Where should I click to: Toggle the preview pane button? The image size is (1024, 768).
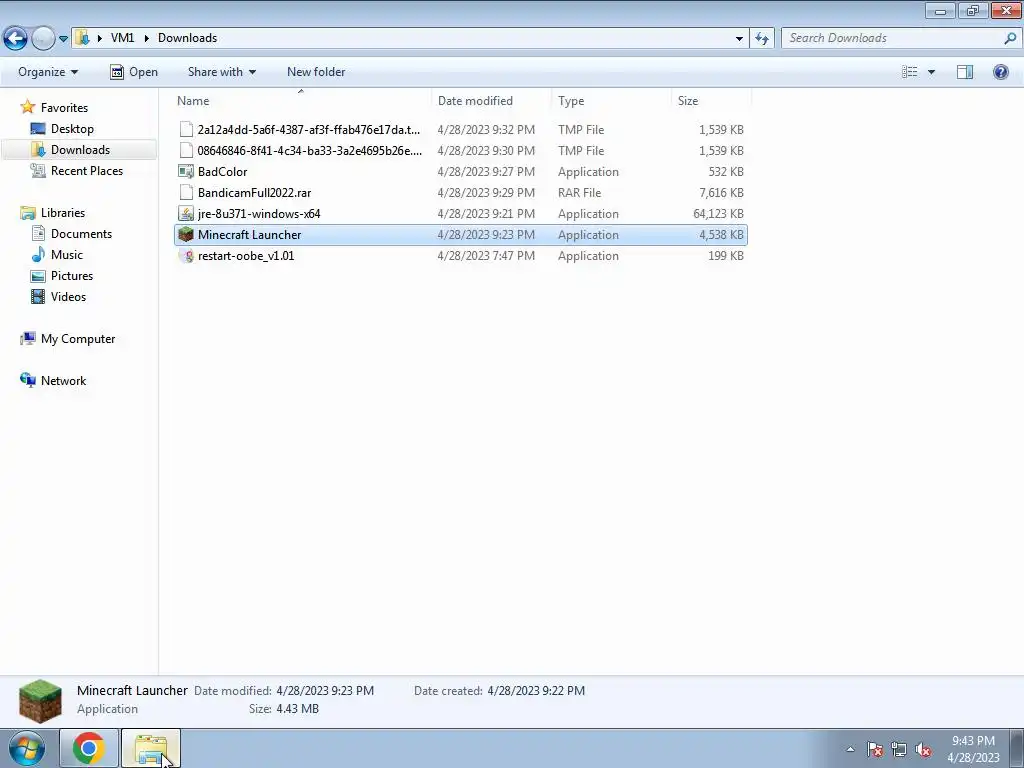pyautogui.click(x=965, y=72)
